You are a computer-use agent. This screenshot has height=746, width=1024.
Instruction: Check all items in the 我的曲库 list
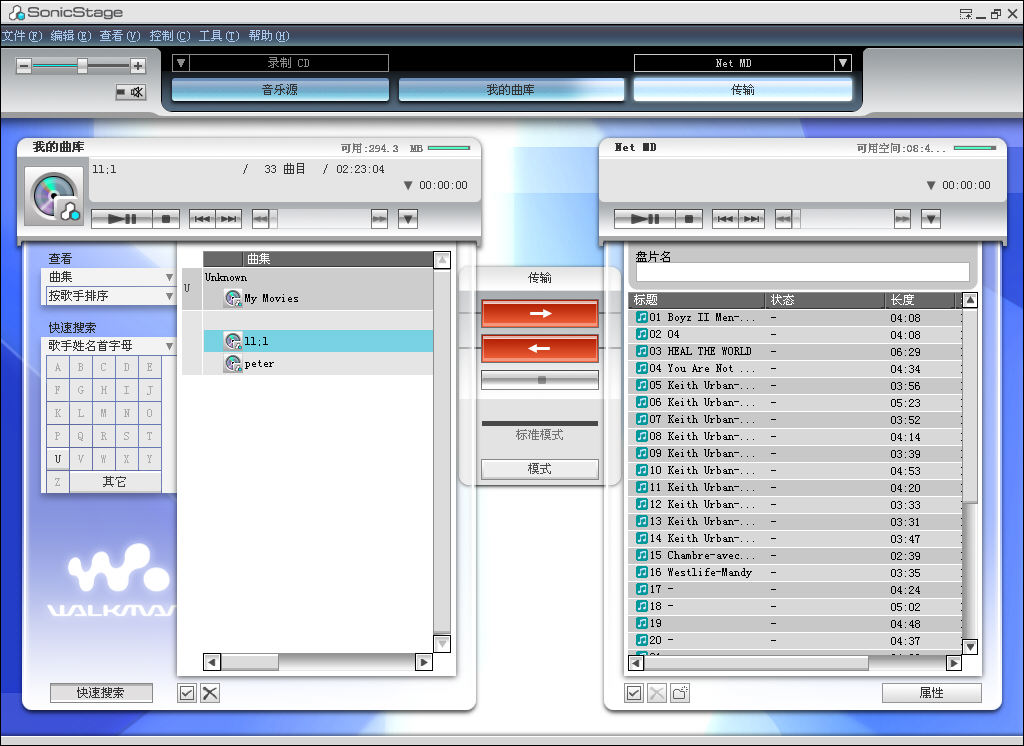point(187,693)
